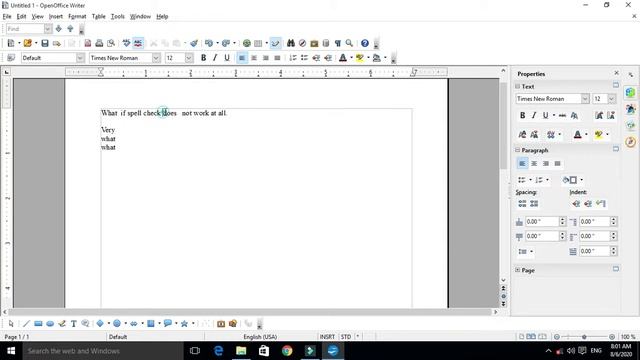Click Increase Indent button under Indent
Viewport: 640px width, 360px height.
coord(576,203)
